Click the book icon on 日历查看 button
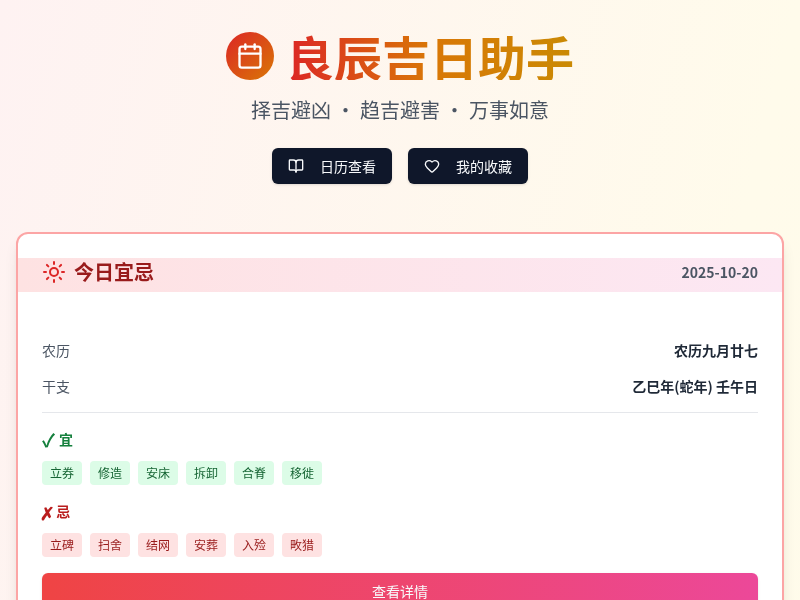This screenshot has height=600, width=800. click(x=295, y=166)
